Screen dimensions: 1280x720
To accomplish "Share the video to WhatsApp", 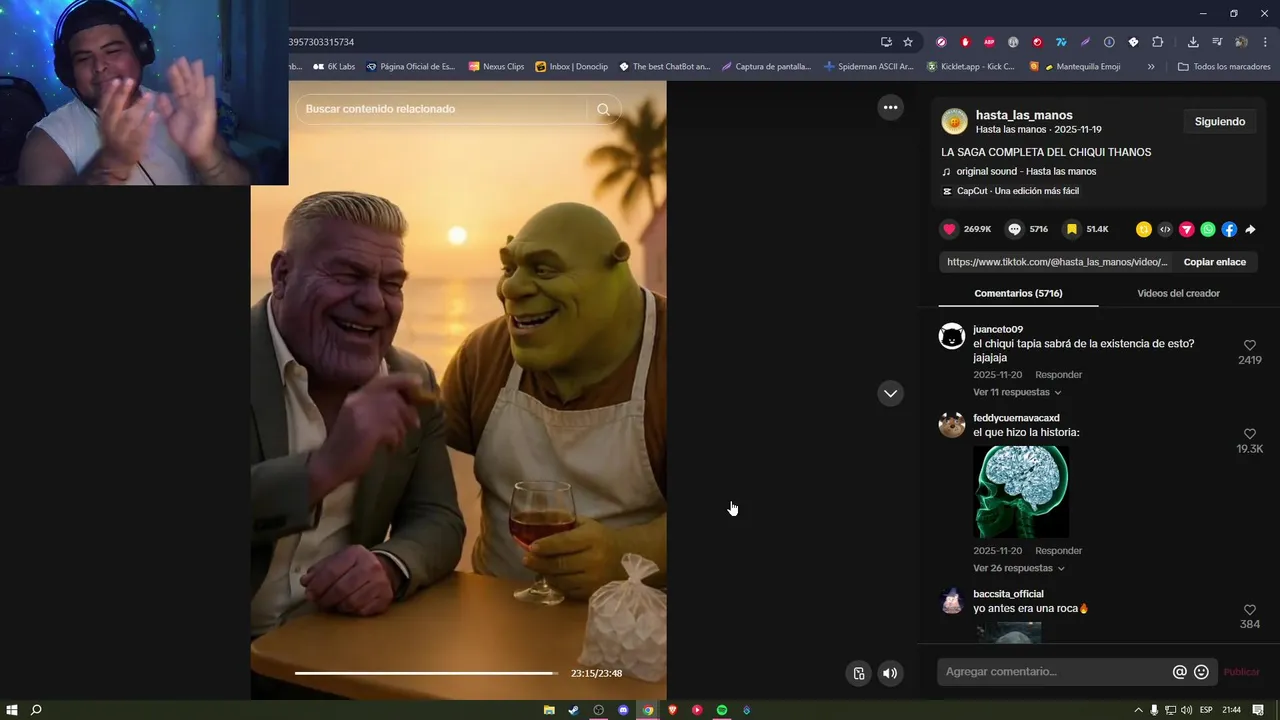I will pyautogui.click(x=1208, y=229).
